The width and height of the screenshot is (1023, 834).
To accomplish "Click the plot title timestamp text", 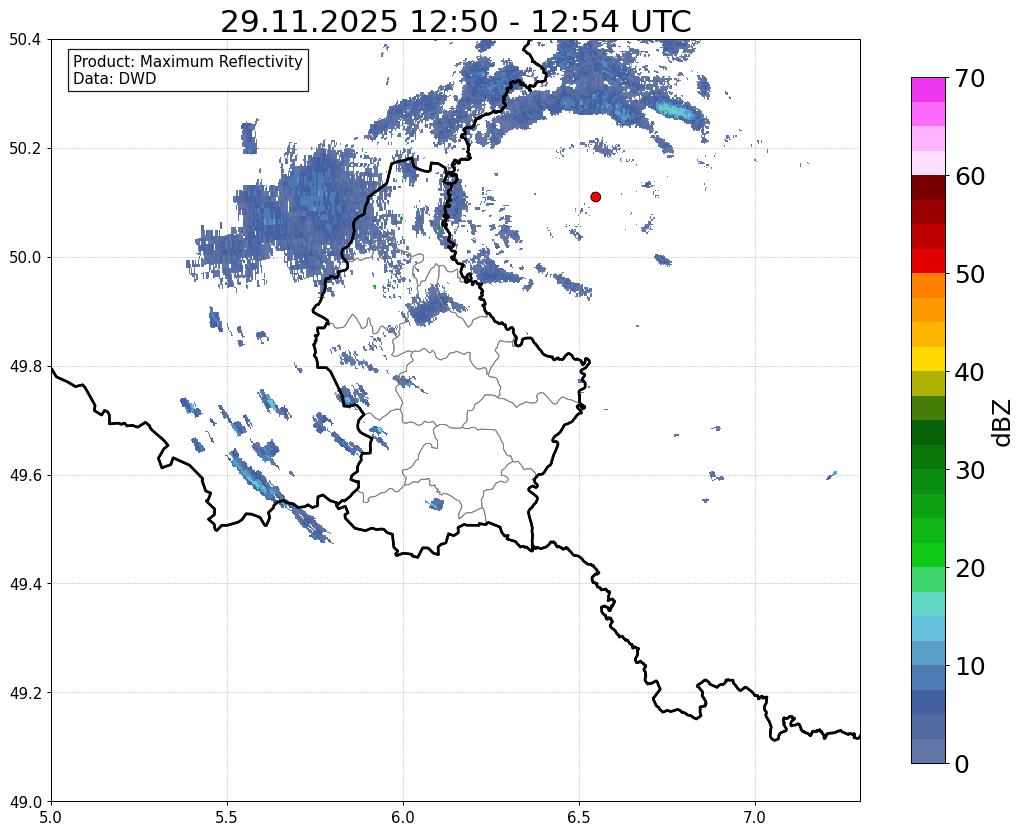I will coord(455,22).
